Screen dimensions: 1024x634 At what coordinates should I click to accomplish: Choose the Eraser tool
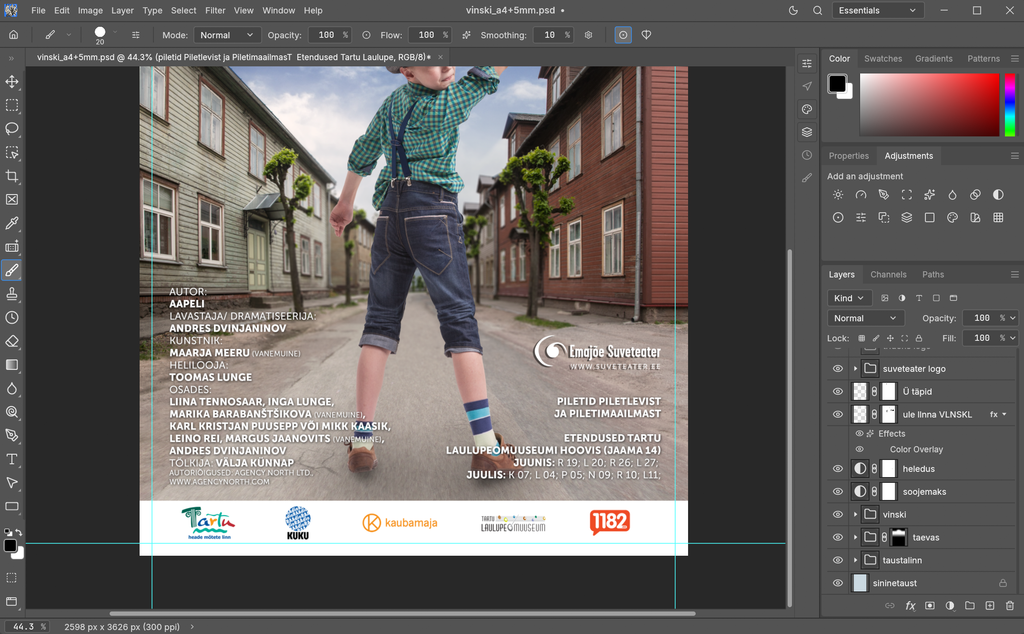point(12,341)
